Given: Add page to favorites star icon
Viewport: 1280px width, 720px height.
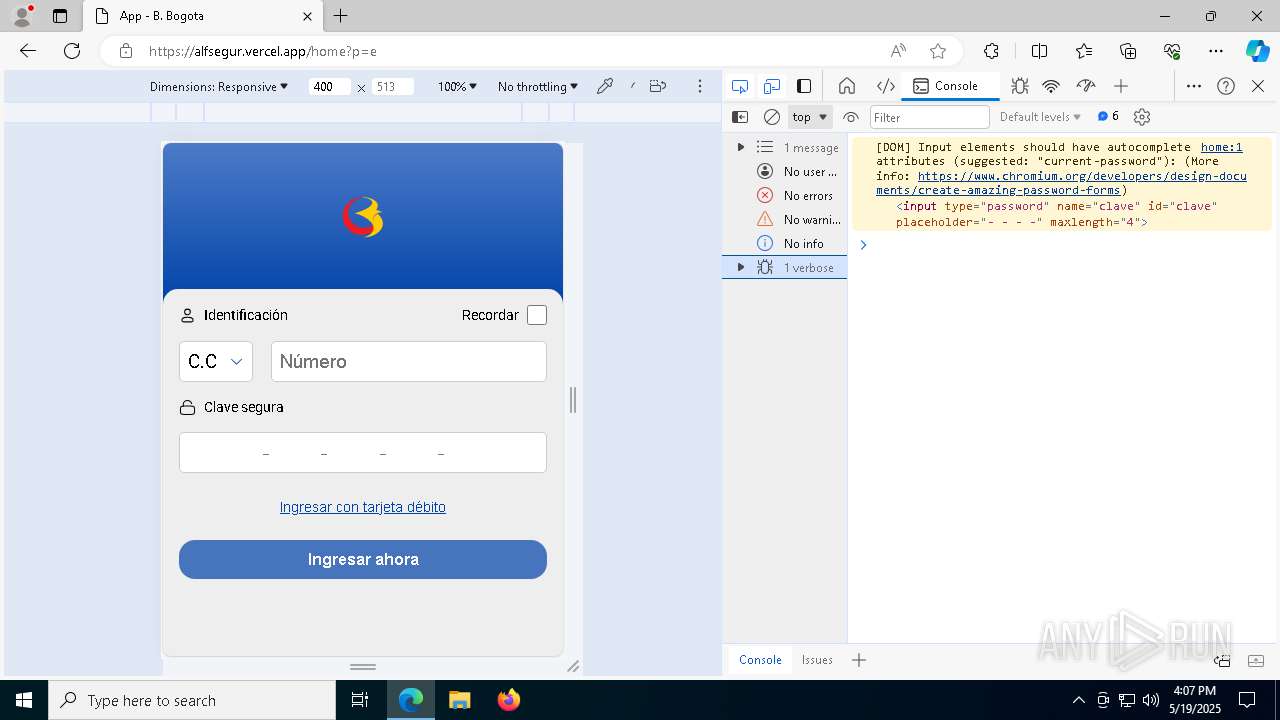Looking at the screenshot, I should tap(937, 51).
